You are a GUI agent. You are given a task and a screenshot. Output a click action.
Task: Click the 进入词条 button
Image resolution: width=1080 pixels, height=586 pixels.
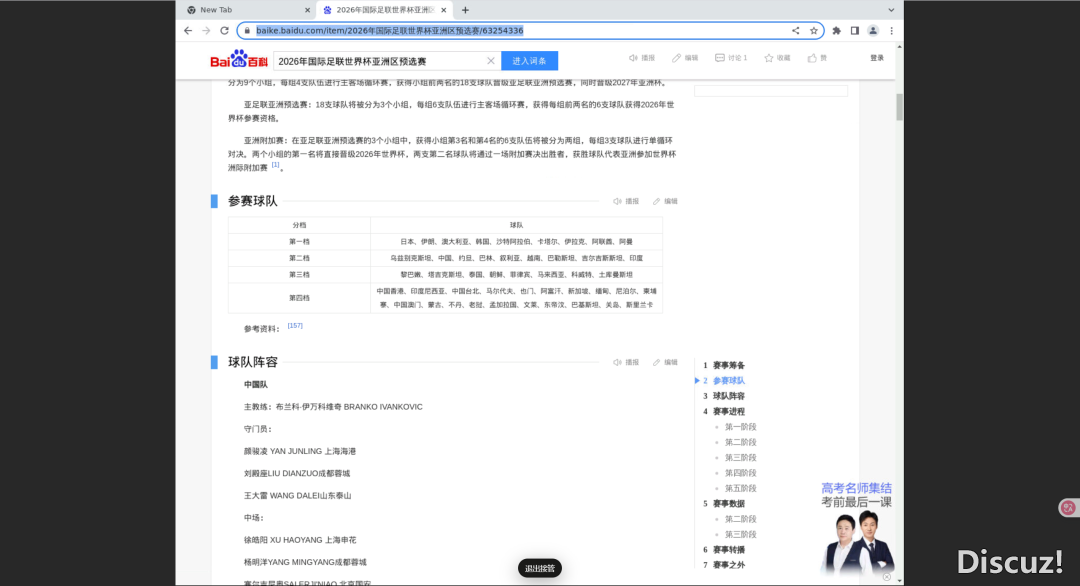[529, 61]
